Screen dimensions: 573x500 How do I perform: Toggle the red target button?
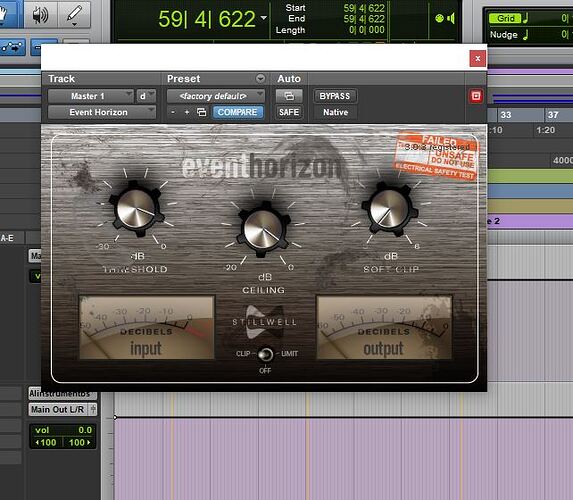[476, 96]
